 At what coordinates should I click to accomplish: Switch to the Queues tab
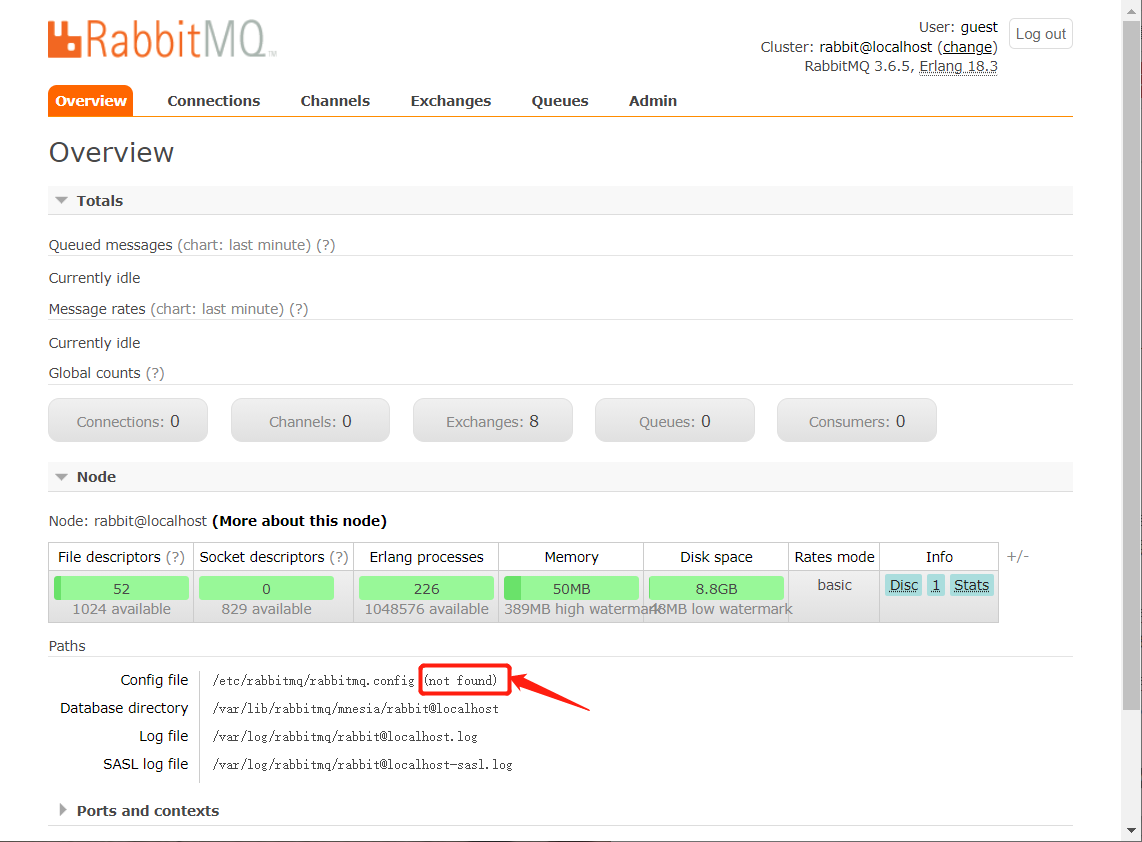[559, 100]
